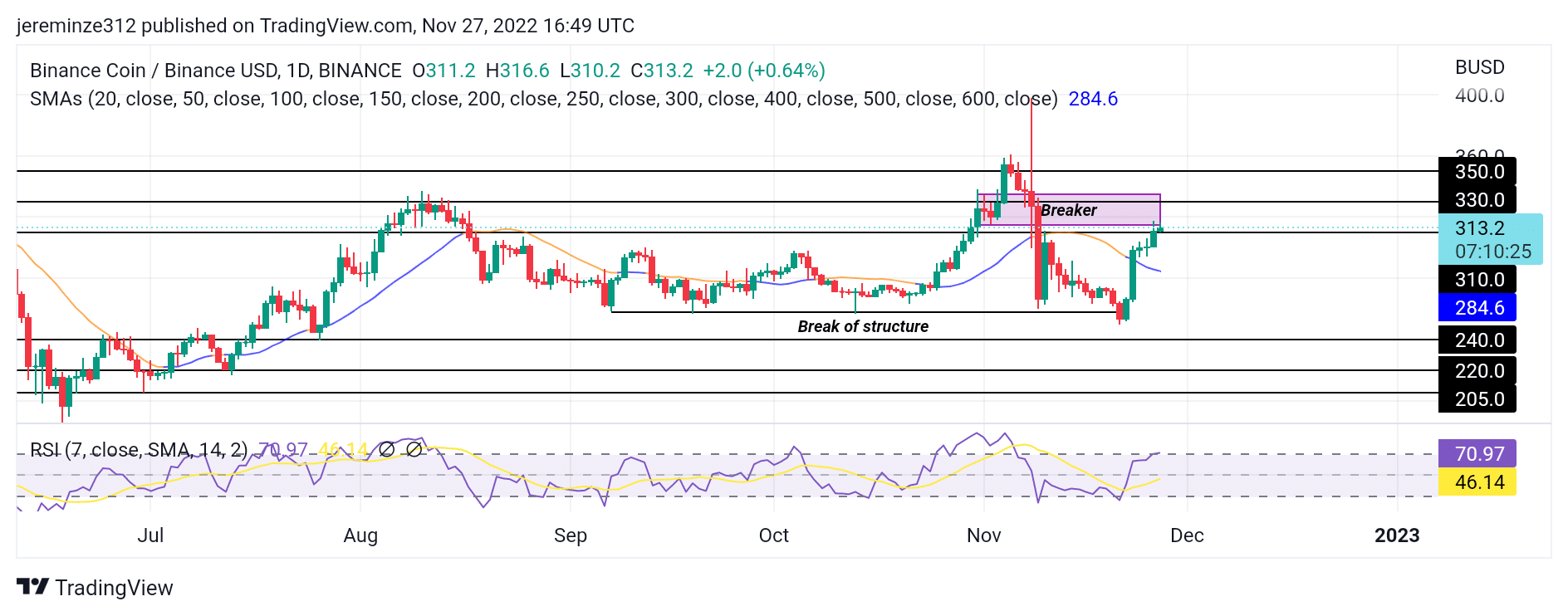
Task: Click the 284.6 value in SMA legend
Action: (x=1093, y=99)
